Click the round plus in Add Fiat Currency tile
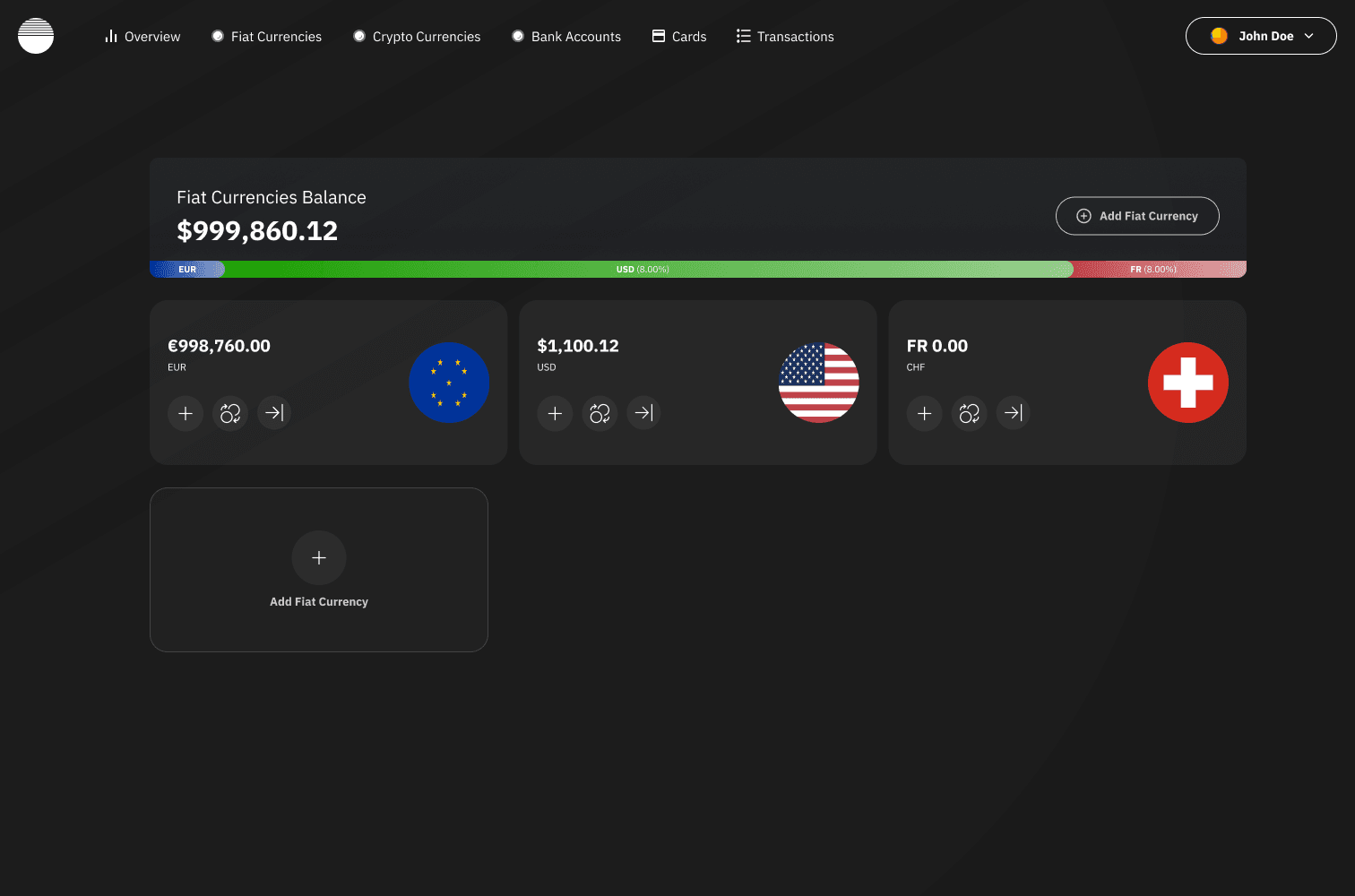Screen dimensions: 1355x896 click(x=319, y=557)
